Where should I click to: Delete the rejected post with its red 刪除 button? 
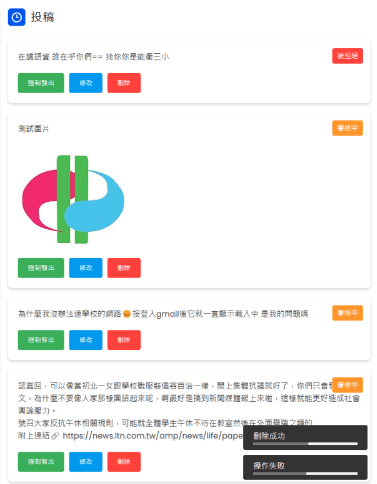coord(124,83)
